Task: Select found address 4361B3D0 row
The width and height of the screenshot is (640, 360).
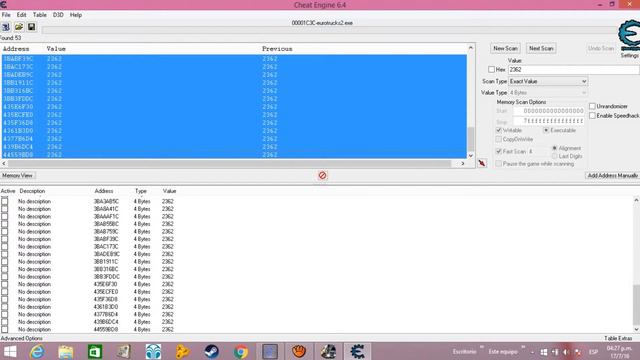Action: click(x=234, y=131)
